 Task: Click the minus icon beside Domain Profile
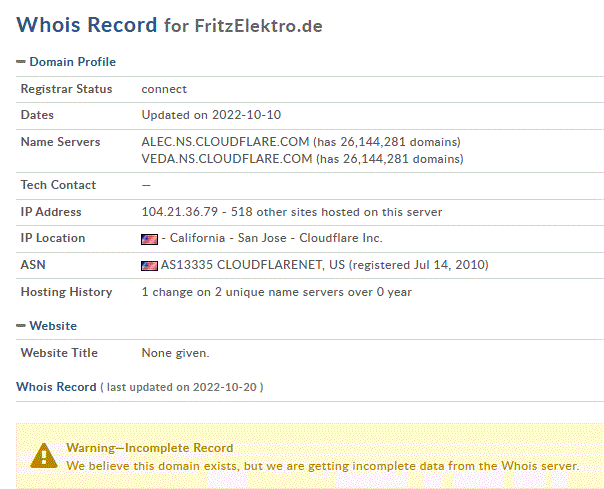21,62
